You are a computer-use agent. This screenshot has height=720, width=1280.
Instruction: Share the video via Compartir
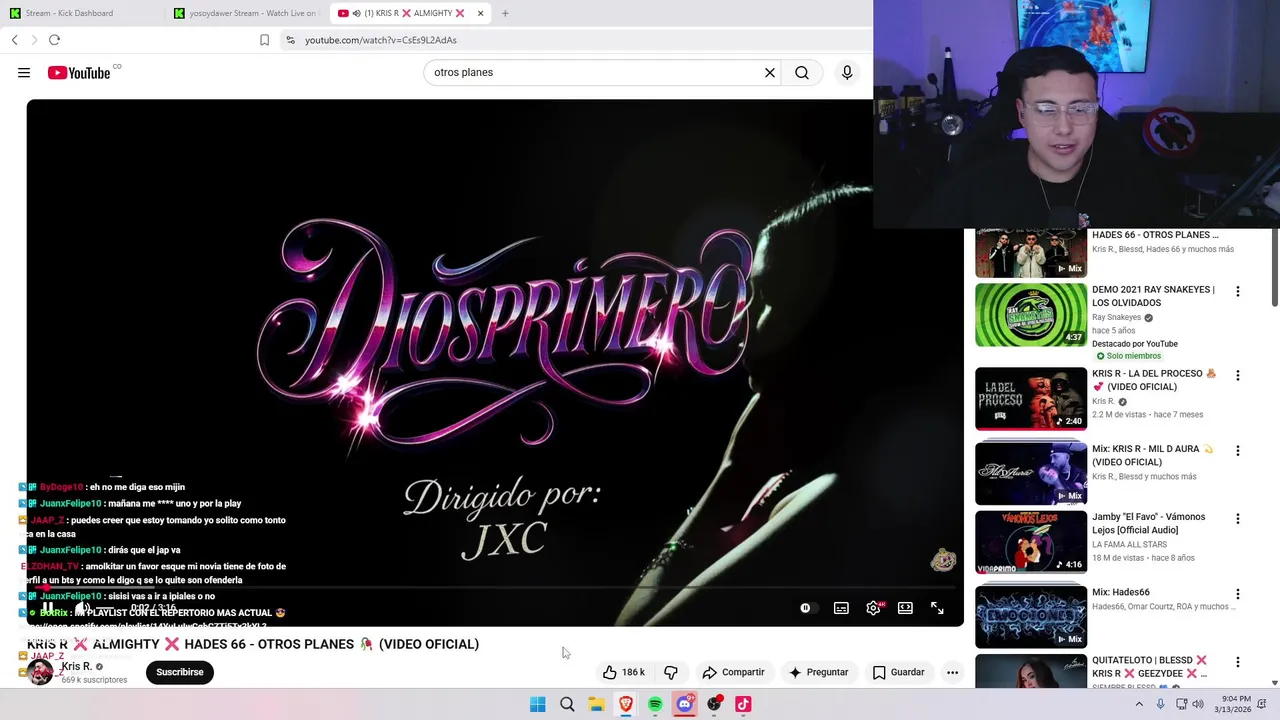(x=733, y=672)
